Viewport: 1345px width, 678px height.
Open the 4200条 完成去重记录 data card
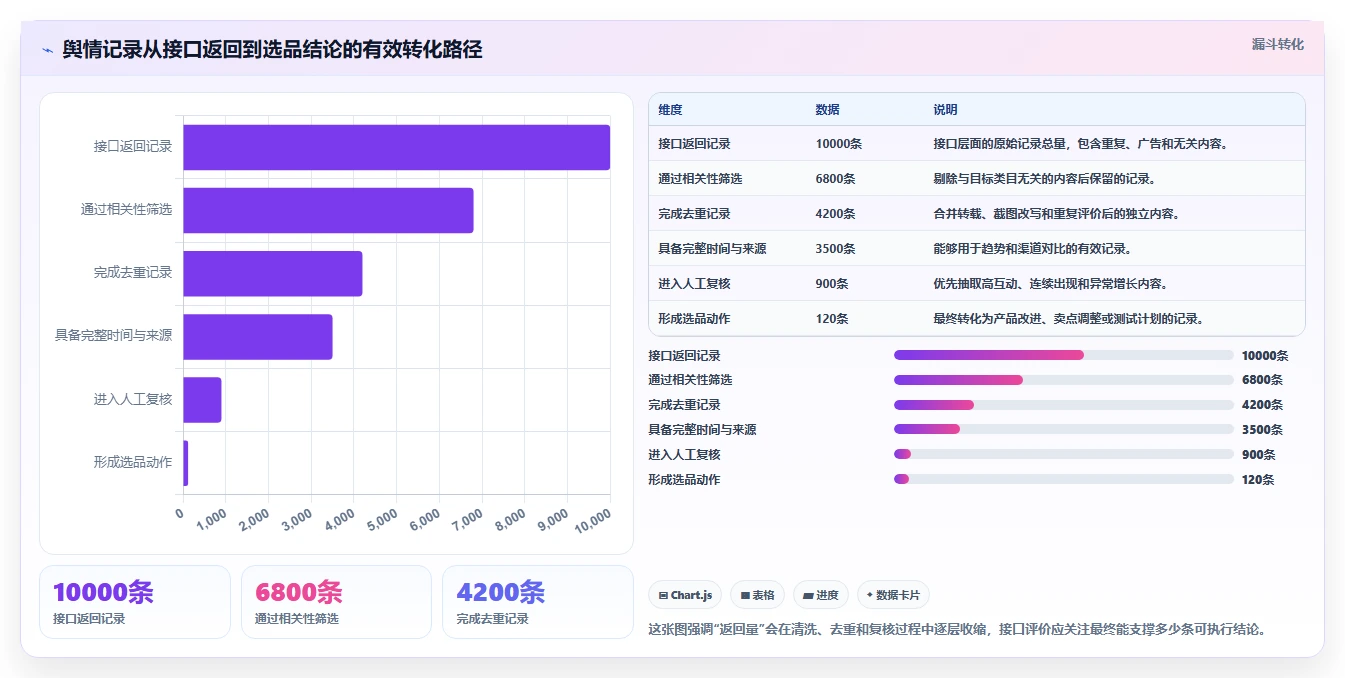coord(538,602)
